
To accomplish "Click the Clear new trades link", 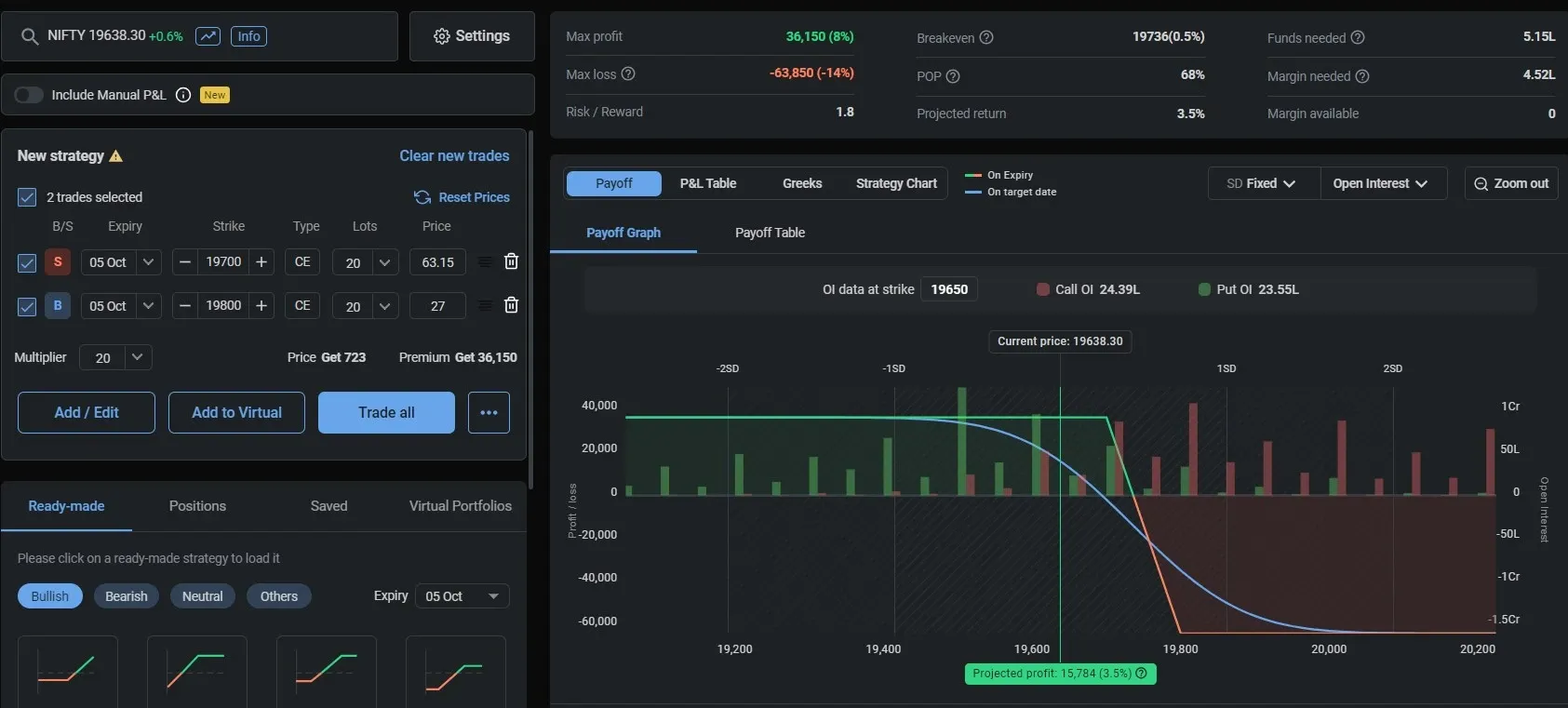I will pyautogui.click(x=454, y=156).
